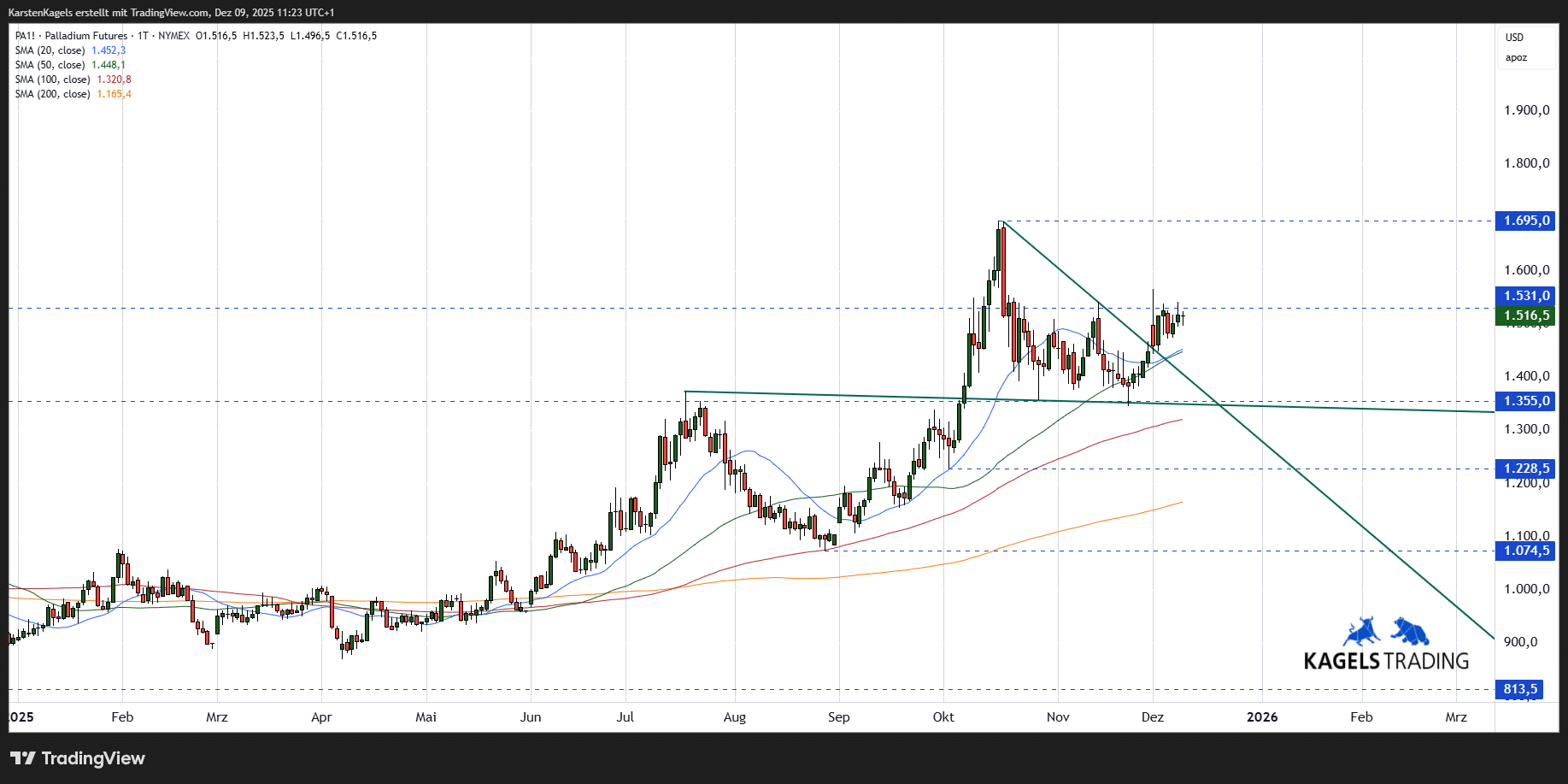Select the 1.355,0 price level label
1568x784 pixels.
[x=1526, y=401]
